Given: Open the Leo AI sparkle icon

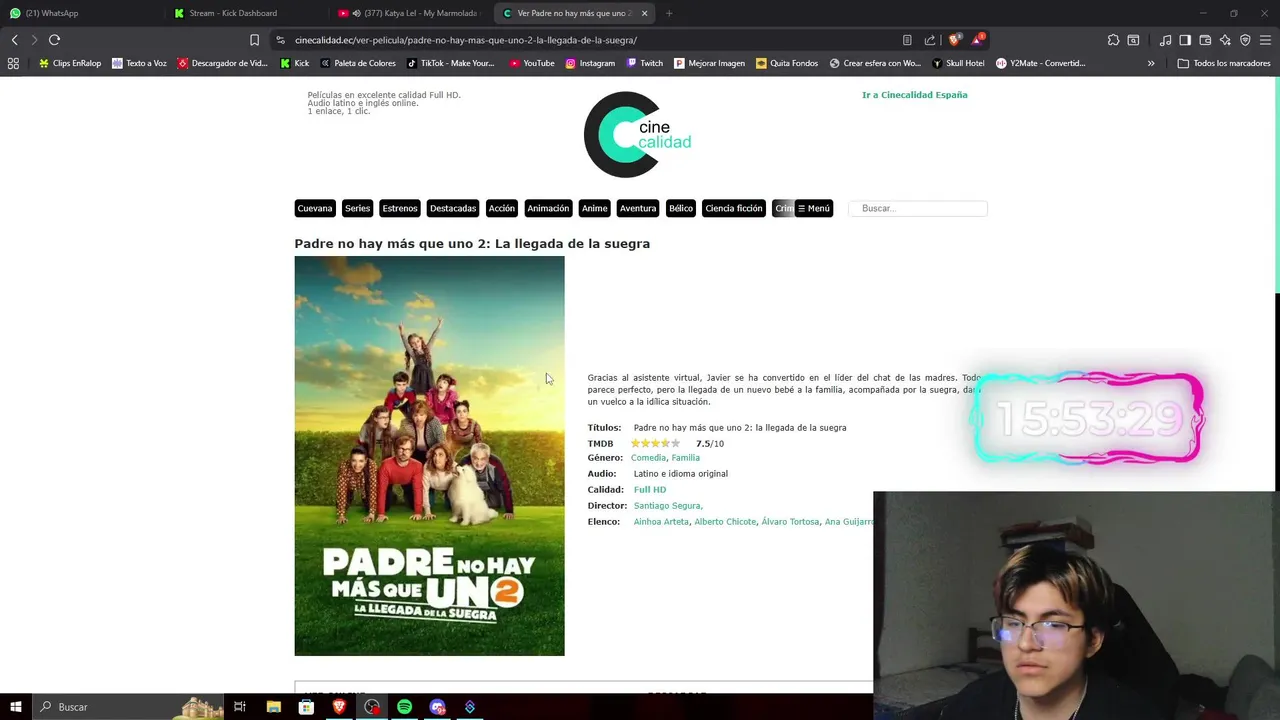Looking at the screenshot, I should point(1225,40).
